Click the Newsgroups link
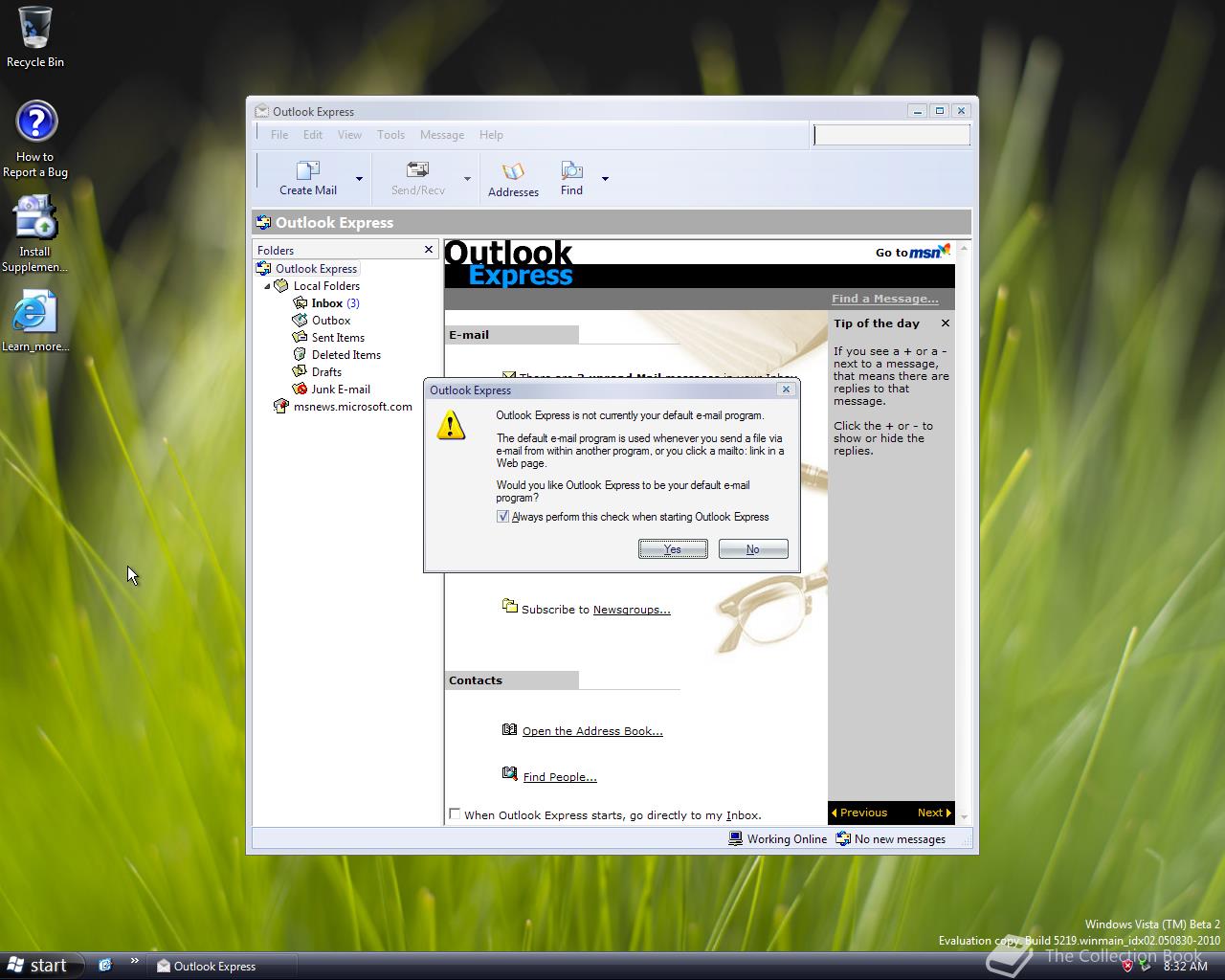The height and width of the screenshot is (980, 1225). click(632, 610)
